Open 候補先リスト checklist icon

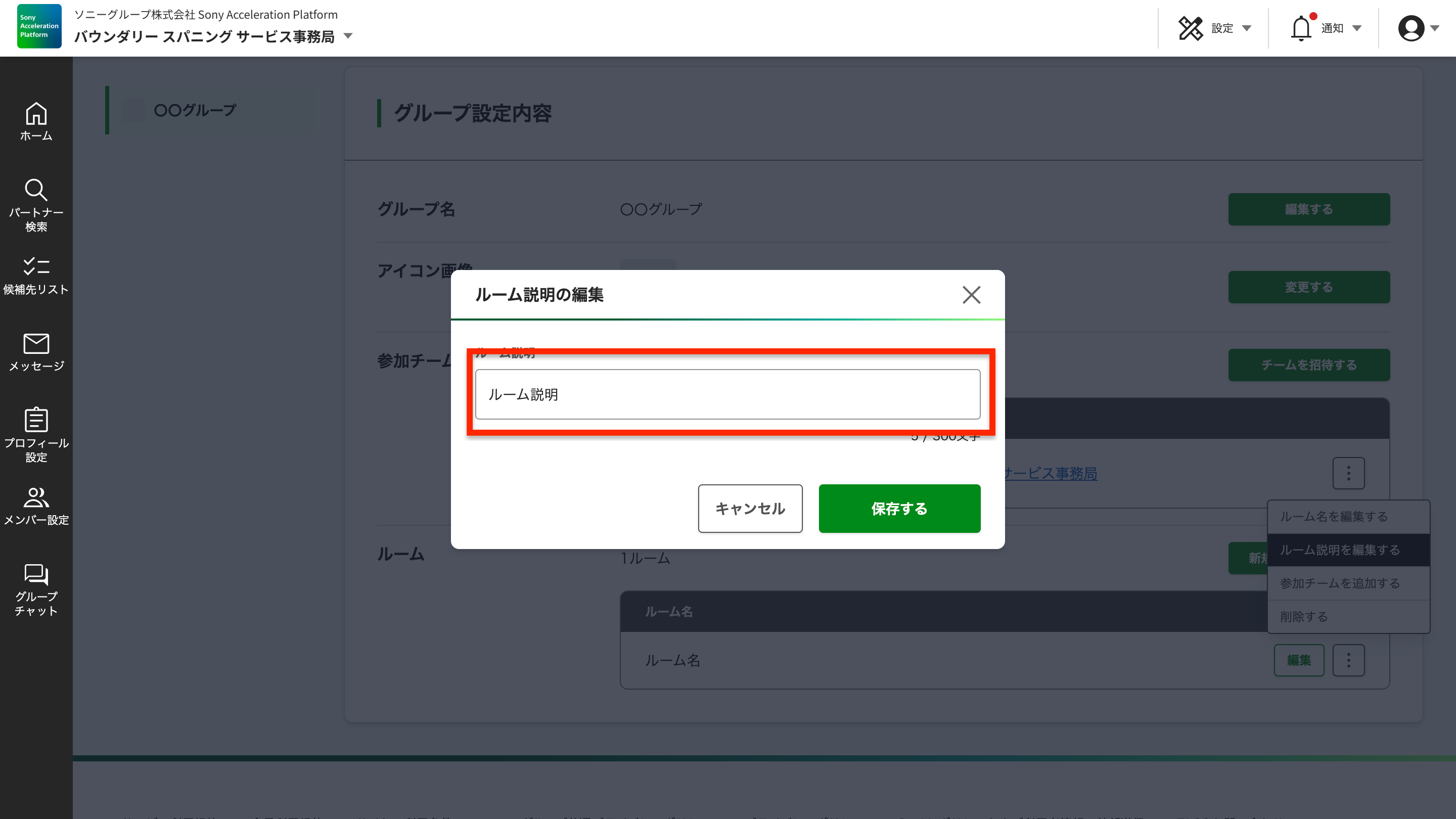[x=36, y=276]
